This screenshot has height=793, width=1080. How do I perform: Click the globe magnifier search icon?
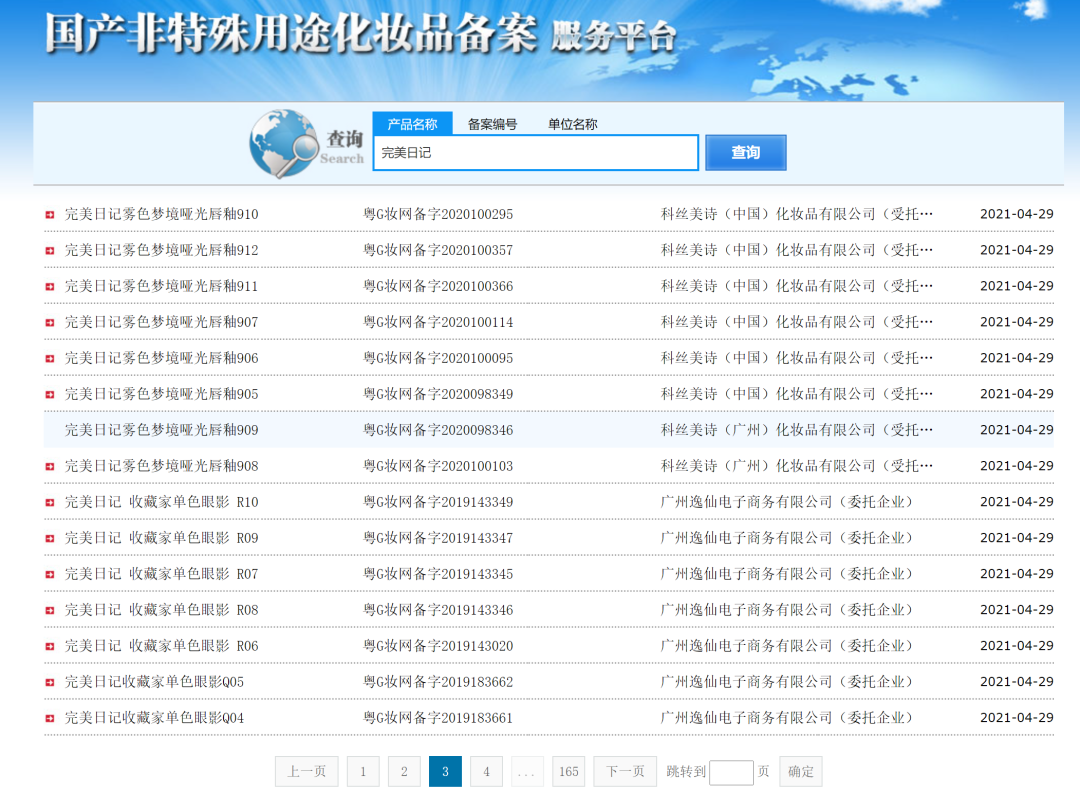click(x=283, y=143)
